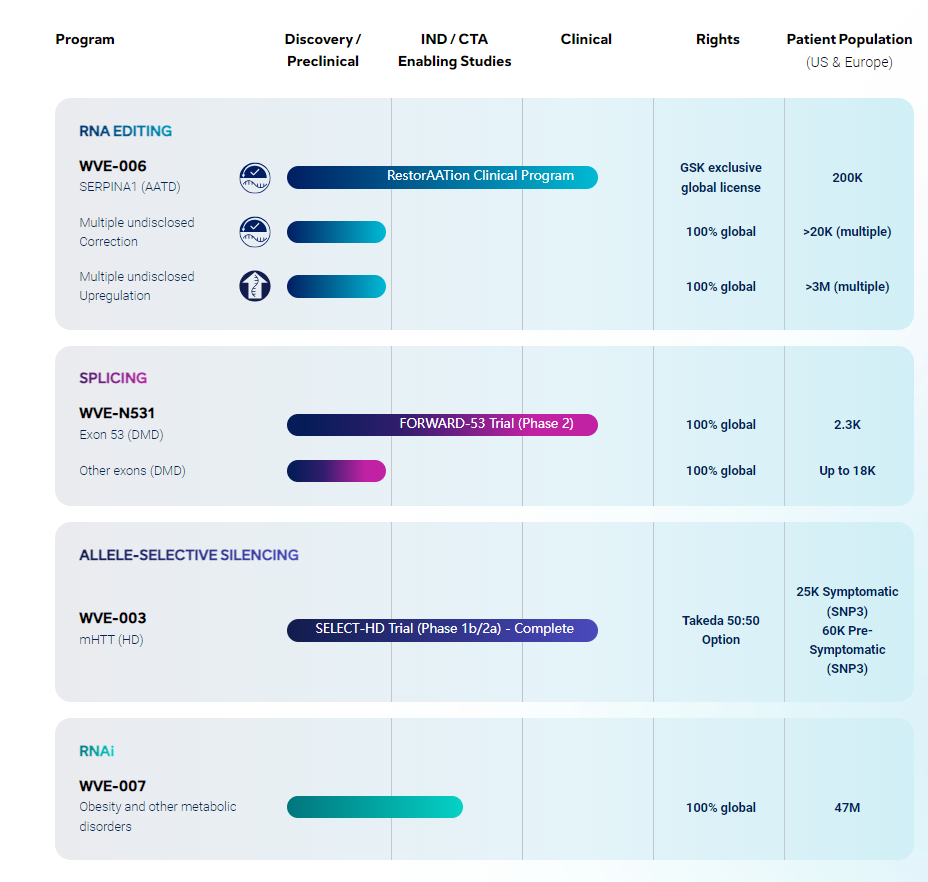Click the Other exons (DMD) progress bar
928x882 pixels.
(336, 471)
